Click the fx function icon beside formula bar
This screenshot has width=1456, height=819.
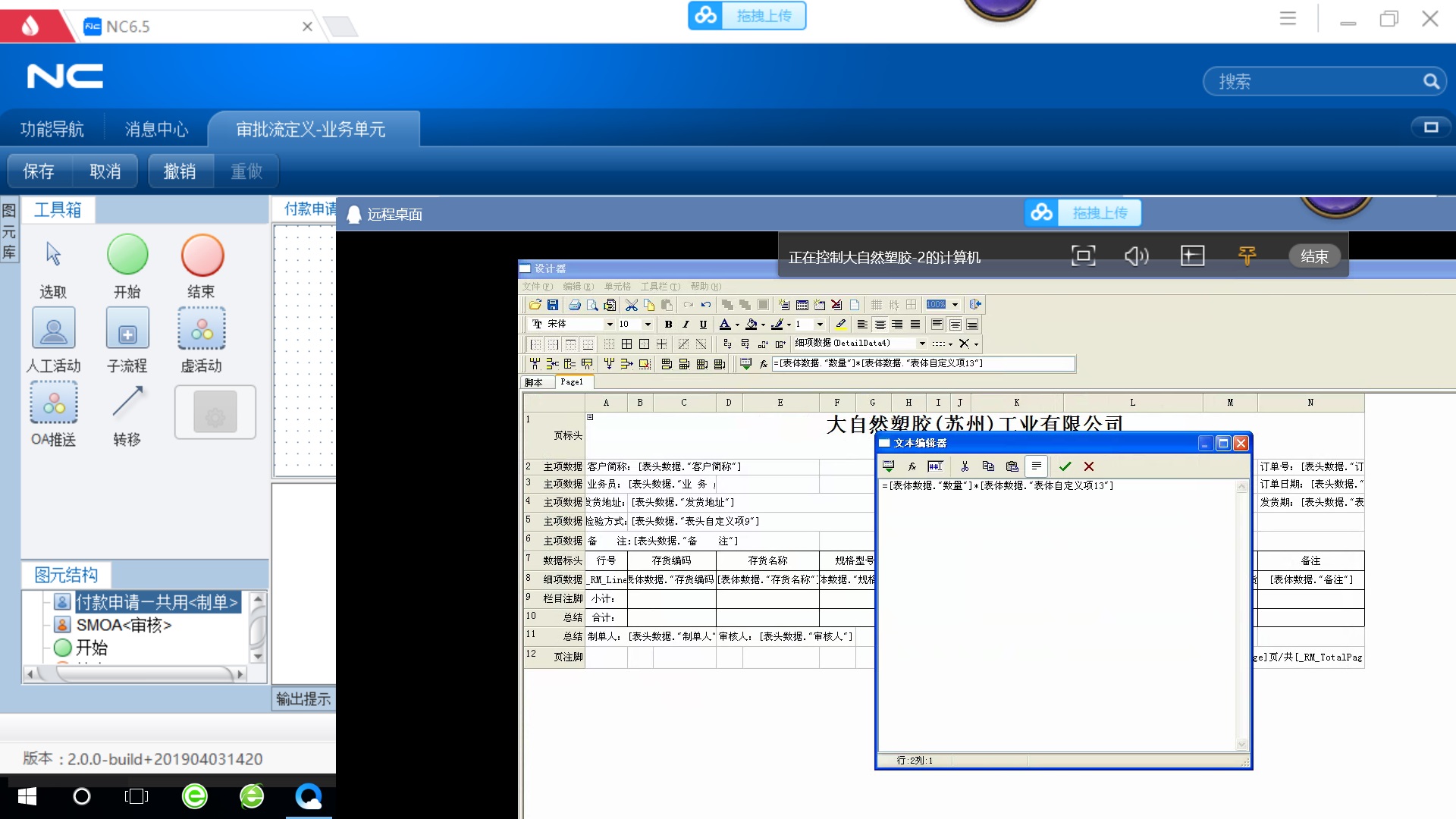tap(764, 364)
